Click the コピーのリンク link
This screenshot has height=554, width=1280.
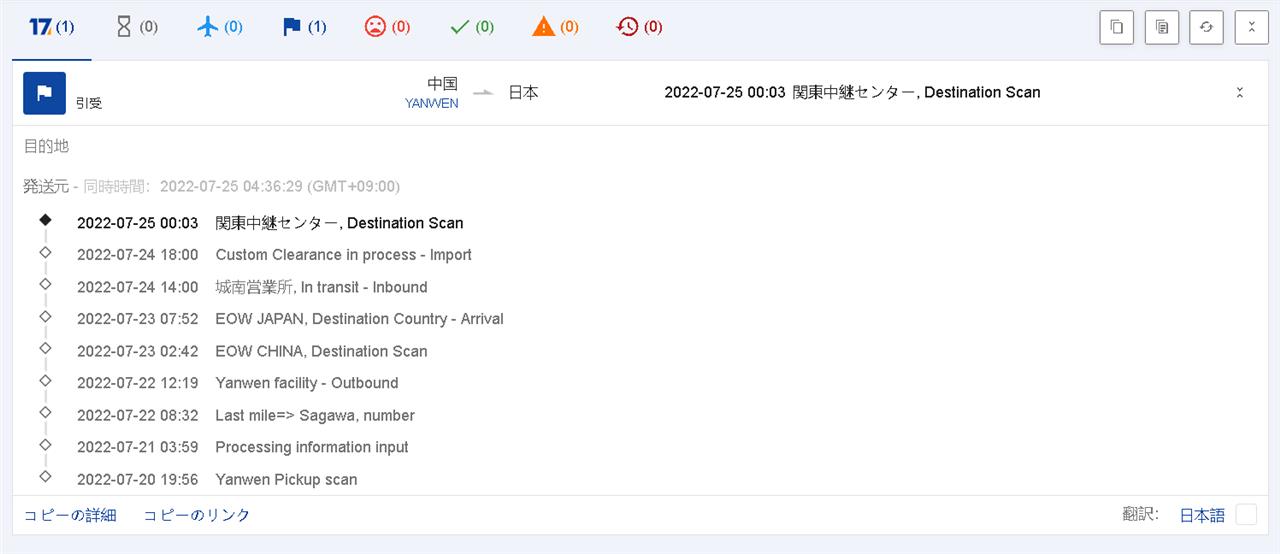click(197, 515)
